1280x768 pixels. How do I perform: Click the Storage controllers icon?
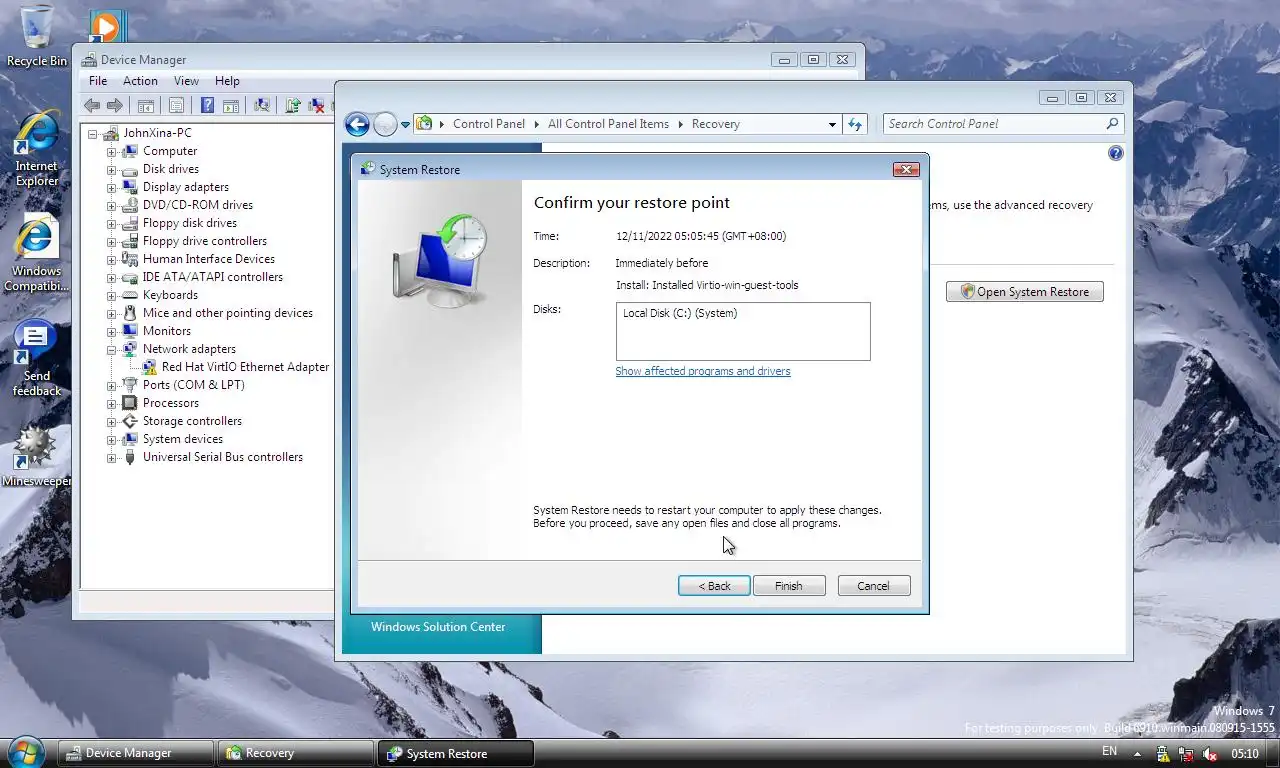click(129, 421)
